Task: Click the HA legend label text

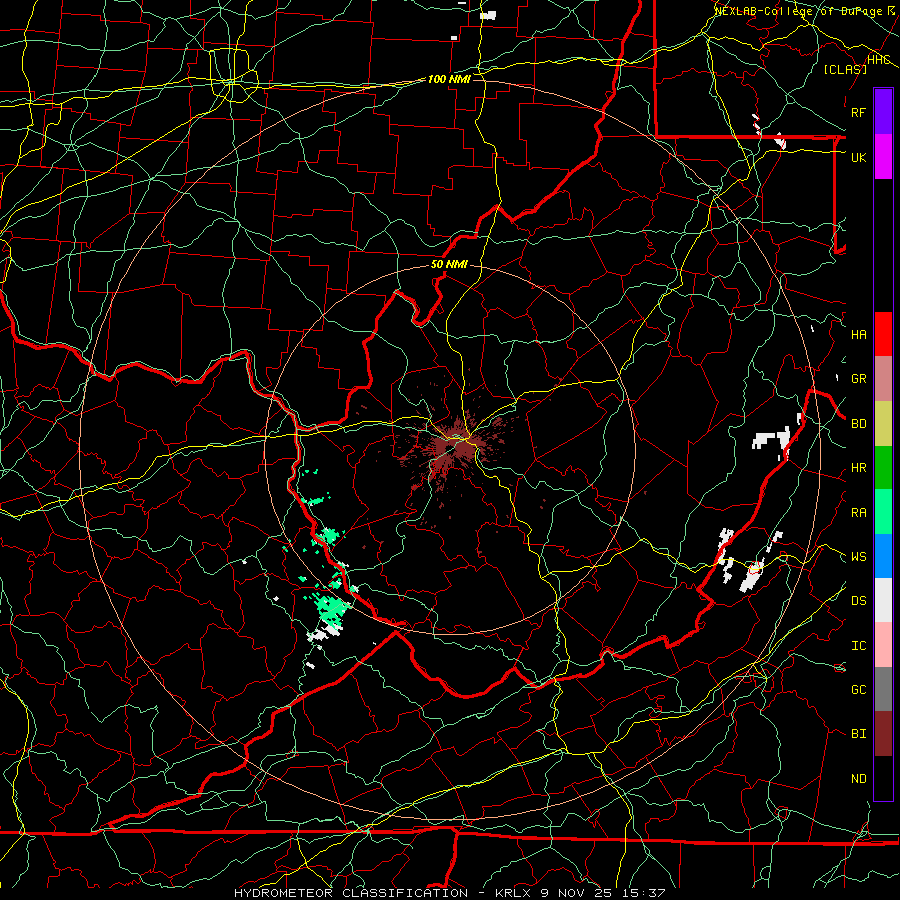Action: [859, 334]
